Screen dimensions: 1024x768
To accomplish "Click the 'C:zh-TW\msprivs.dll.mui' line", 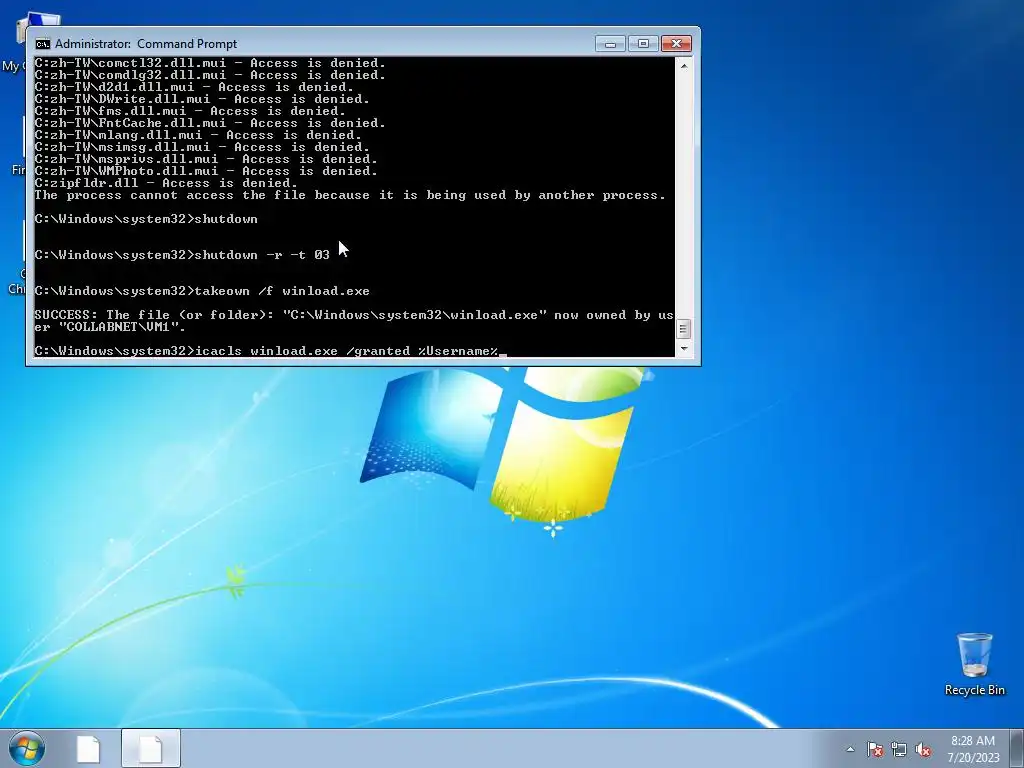I will (x=206, y=159).
